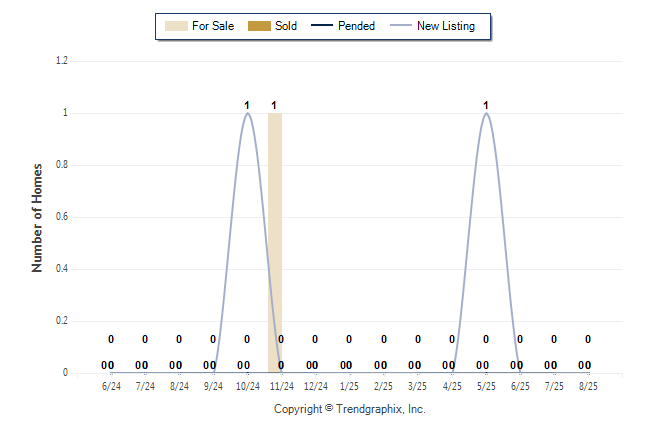
Task: Click the 1.2 y-axis tick label
Action: coord(62,61)
